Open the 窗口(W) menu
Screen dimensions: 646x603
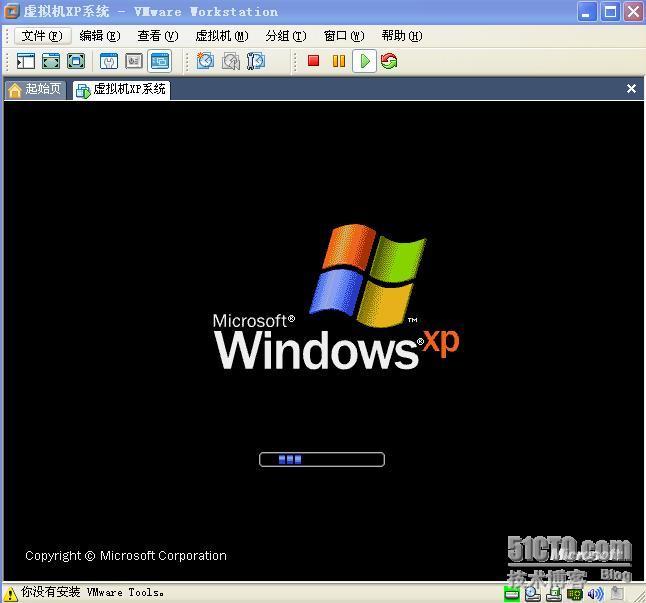point(344,36)
